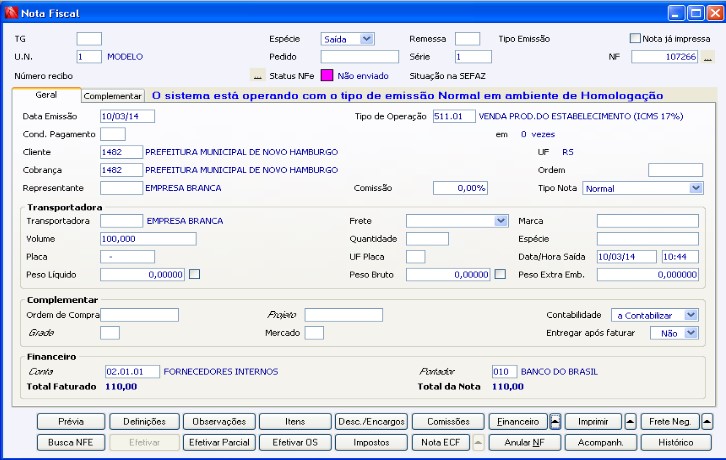Open the Impostos button

371,442
